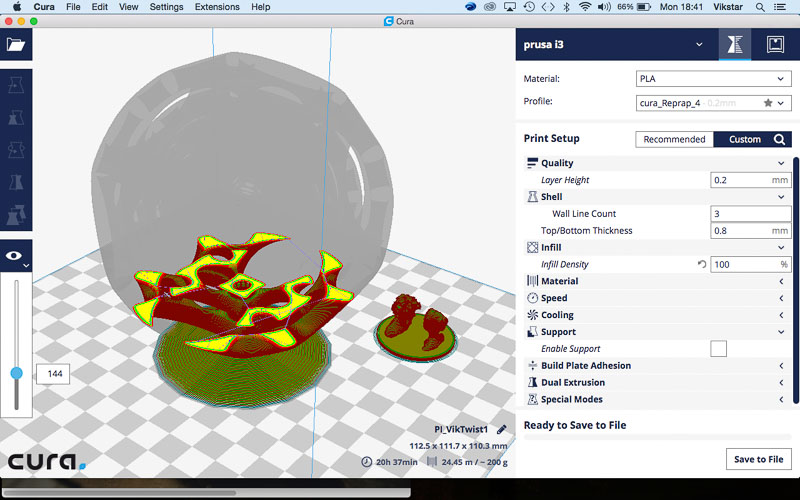Expand the Special Modes section
This screenshot has width=800, height=500.
(x=781, y=399)
